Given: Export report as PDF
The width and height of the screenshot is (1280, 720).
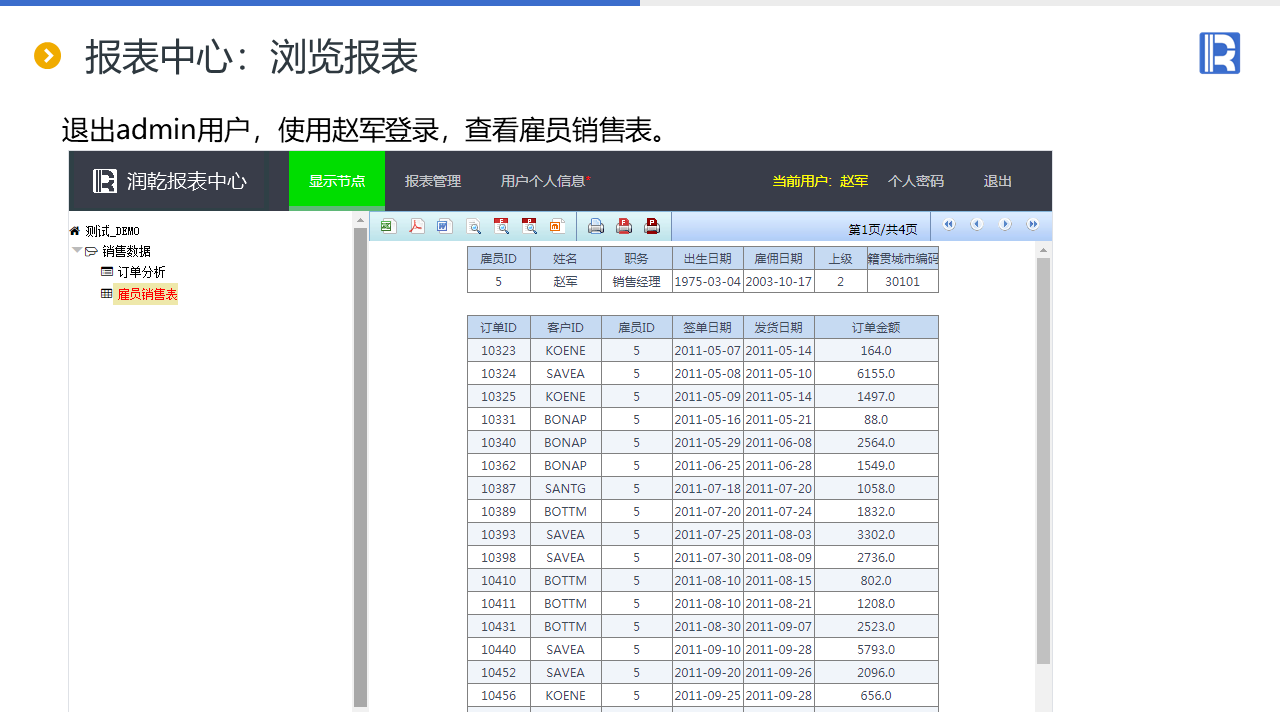Looking at the screenshot, I should [x=417, y=226].
